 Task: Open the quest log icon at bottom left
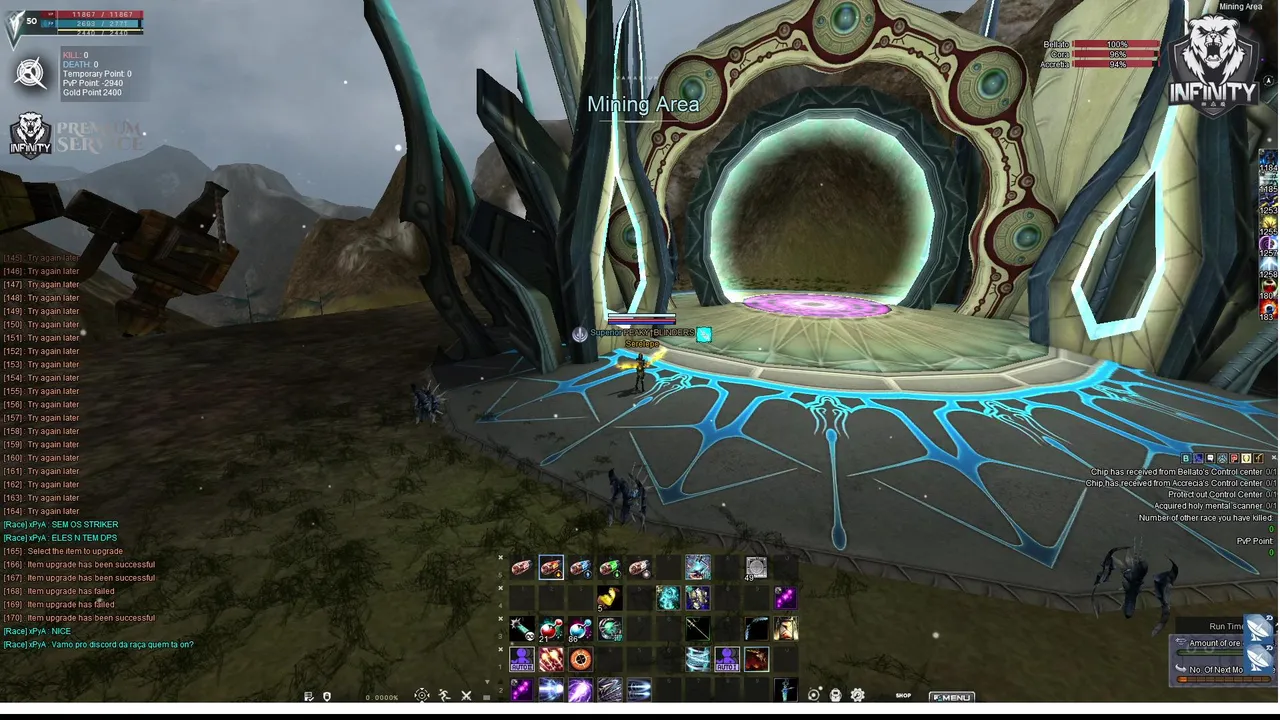(309, 697)
